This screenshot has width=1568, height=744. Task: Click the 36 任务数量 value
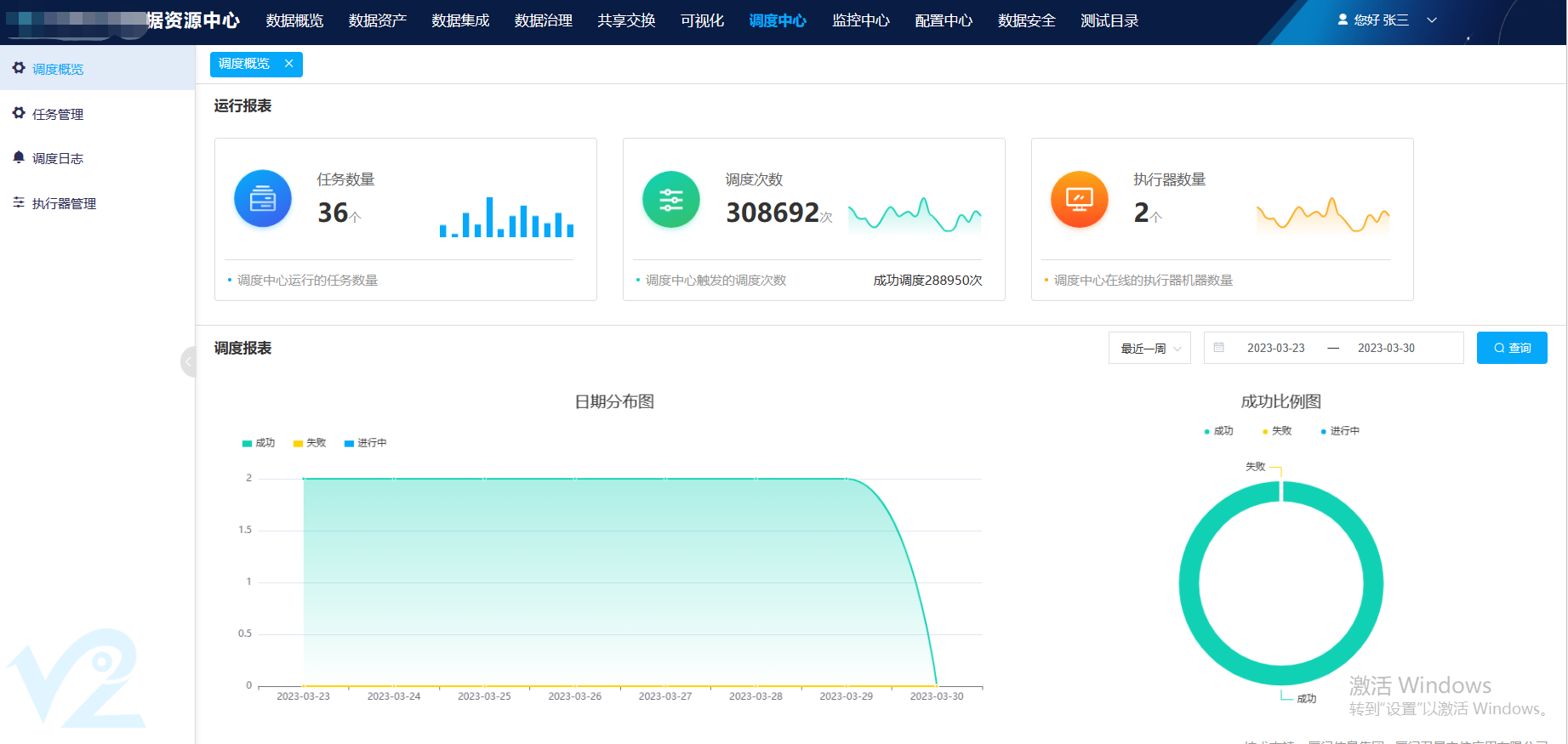tap(333, 213)
